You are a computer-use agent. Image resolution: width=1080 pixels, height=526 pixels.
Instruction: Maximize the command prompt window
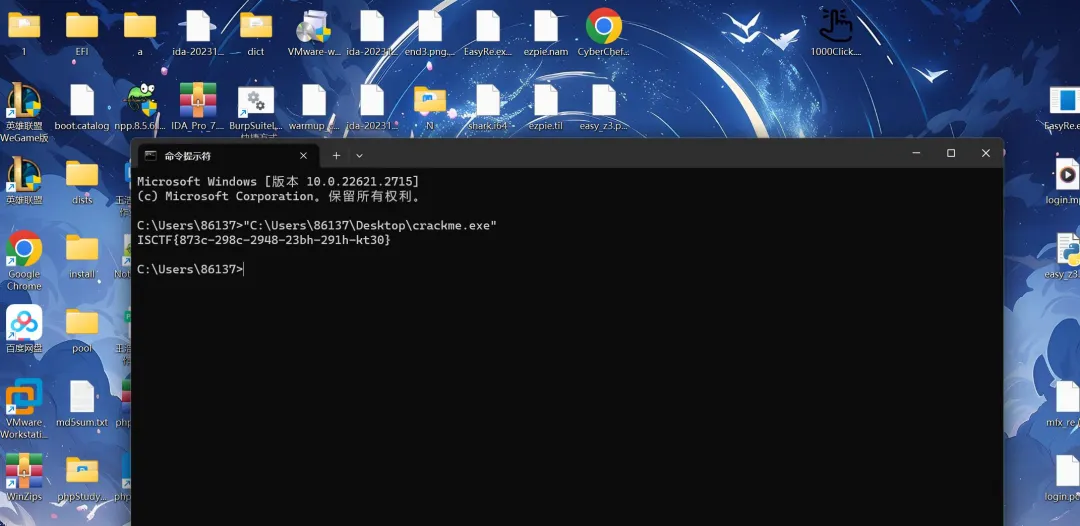(x=951, y=153)
